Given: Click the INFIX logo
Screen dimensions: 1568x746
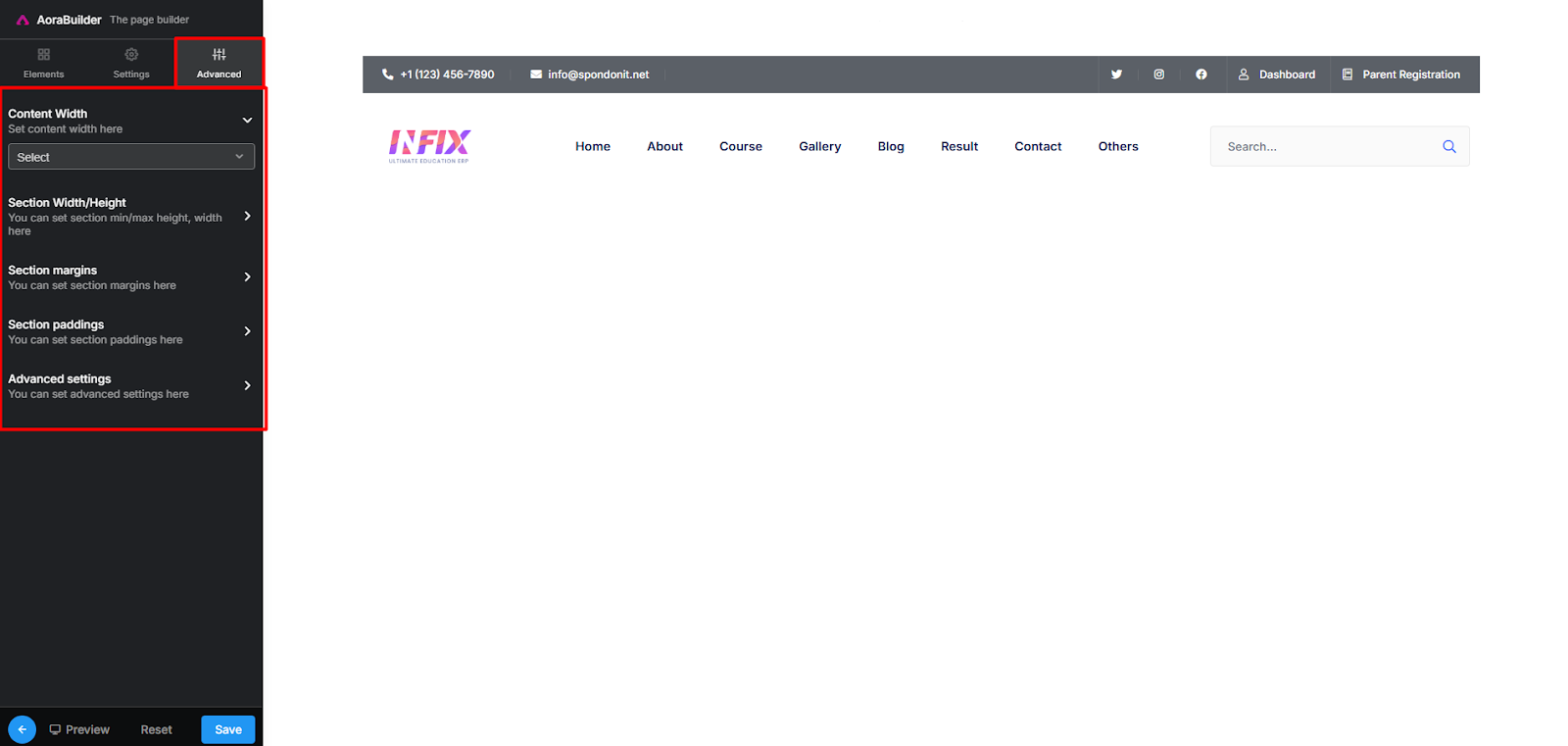Looking at the screenshot, I should click(429, 146).
